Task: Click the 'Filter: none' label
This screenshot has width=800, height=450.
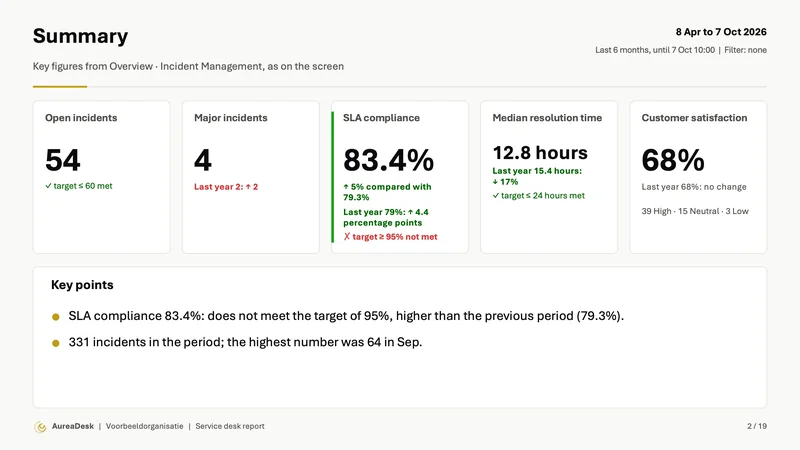Action: pyautogui.click(x=745, y=50)
